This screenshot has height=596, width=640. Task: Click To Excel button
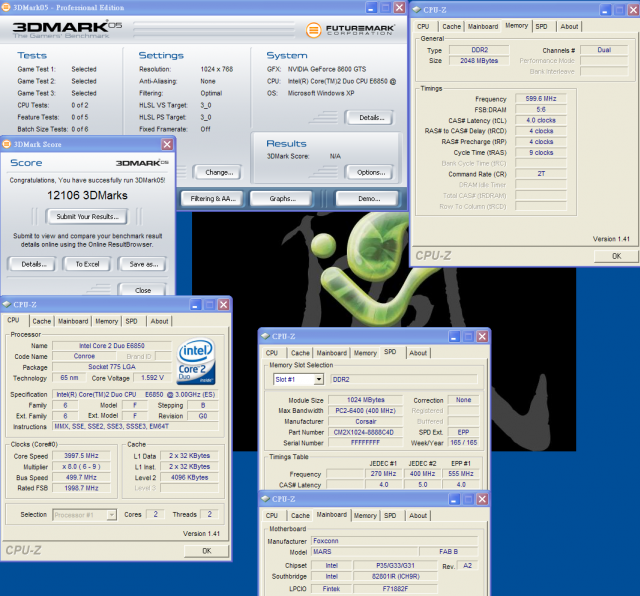click(87, 264)
